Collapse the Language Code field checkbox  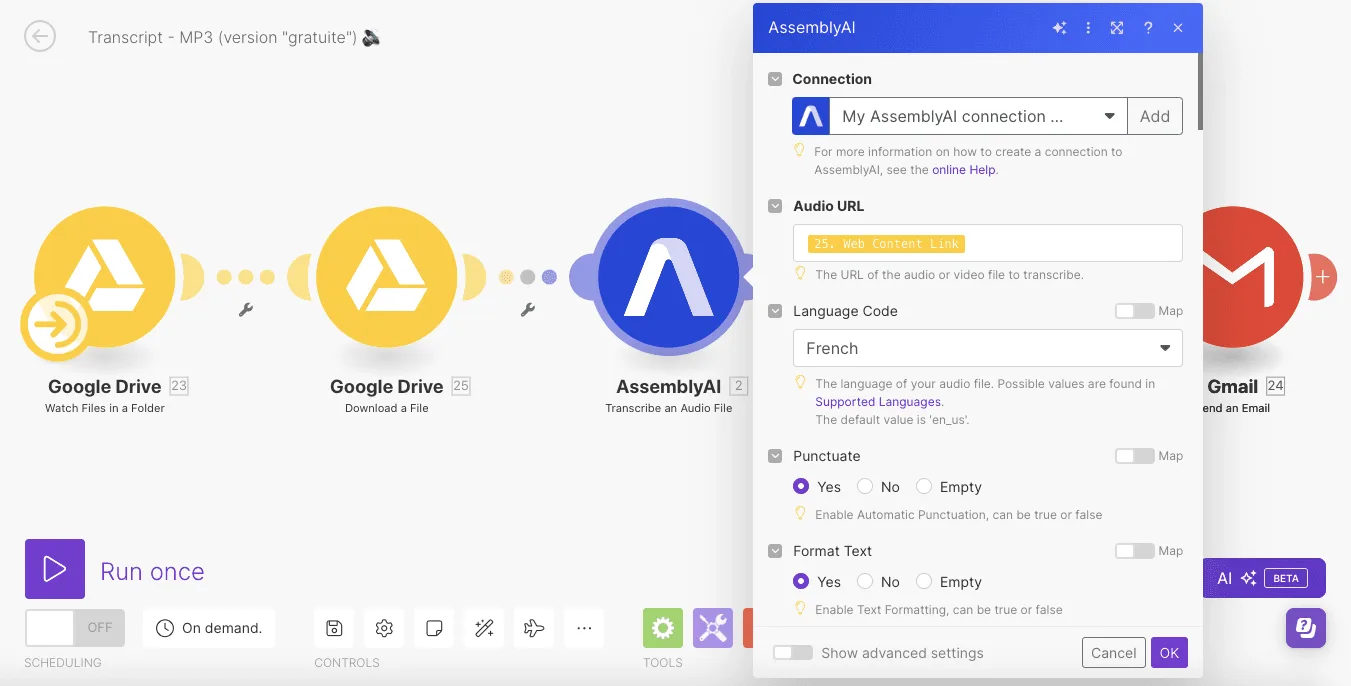(x=775, y=311)
